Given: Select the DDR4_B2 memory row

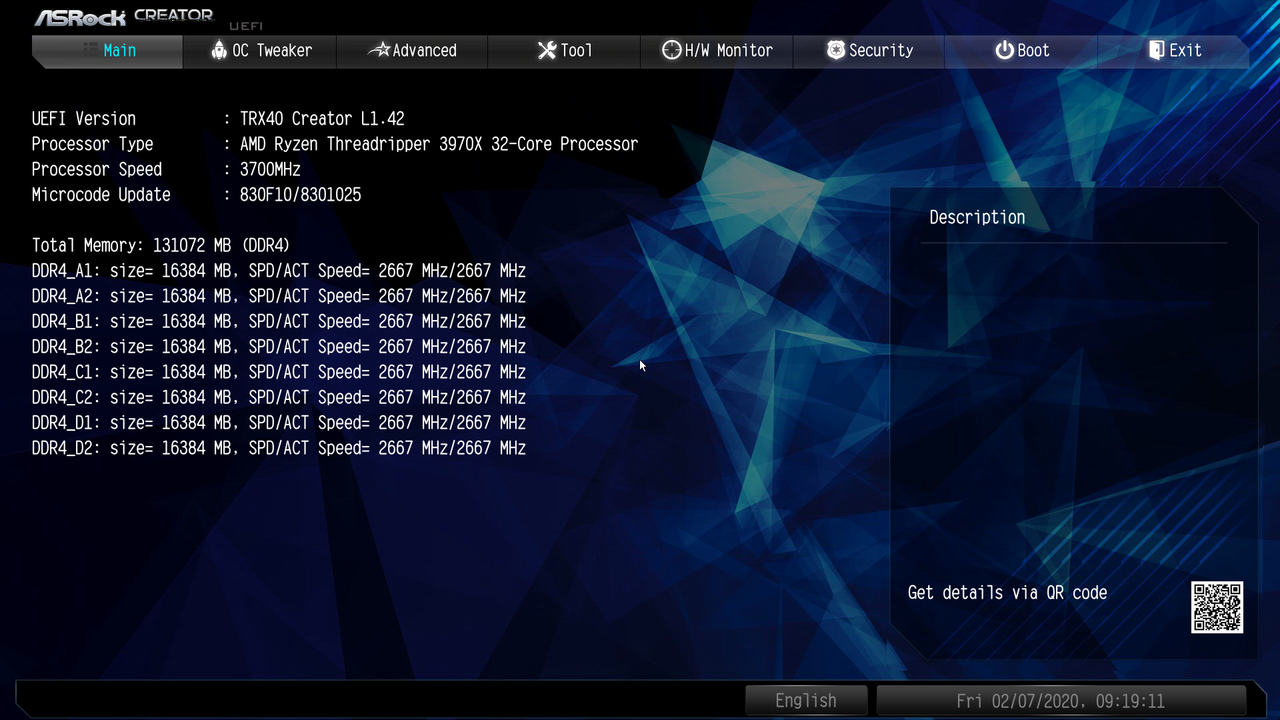Looking at the screenshot, I should (278, 347).
